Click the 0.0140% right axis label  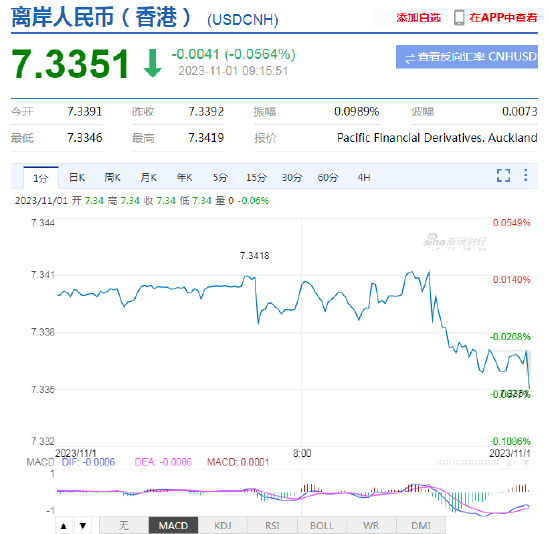click(x=511, y=280)
